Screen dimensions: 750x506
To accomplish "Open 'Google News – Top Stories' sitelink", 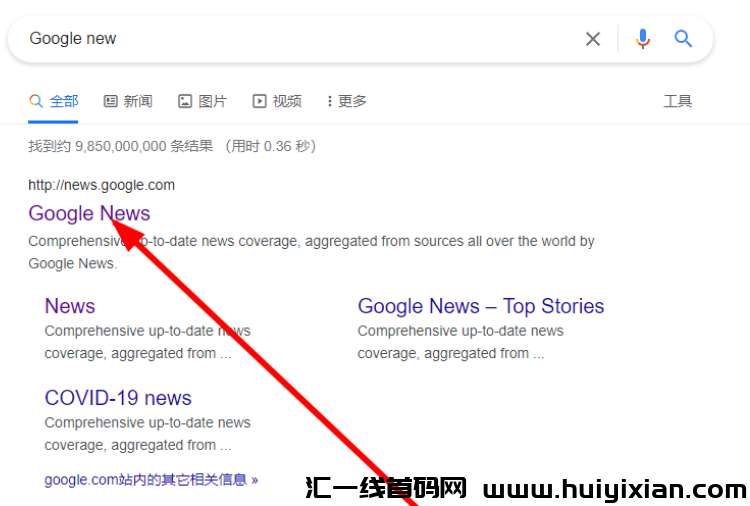I will tap(481, 306).
